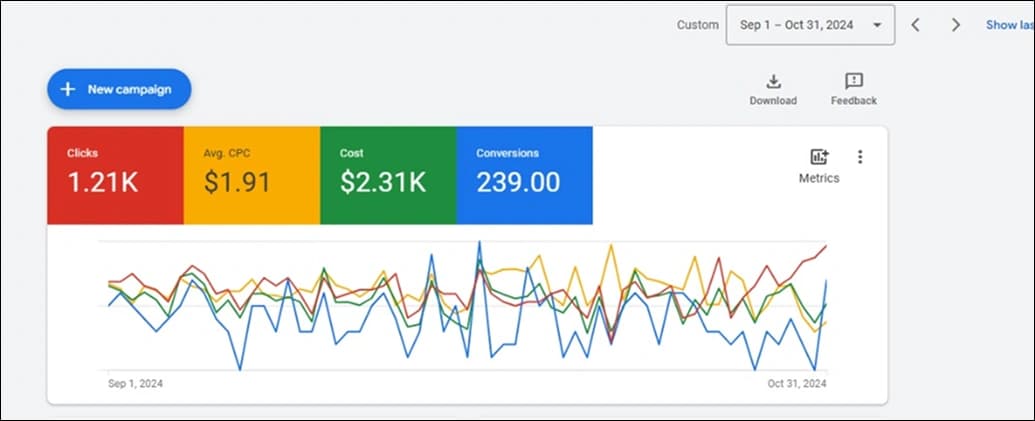
Task: Select the blue Conversions metric tile
Action: (x=525, y=176)
